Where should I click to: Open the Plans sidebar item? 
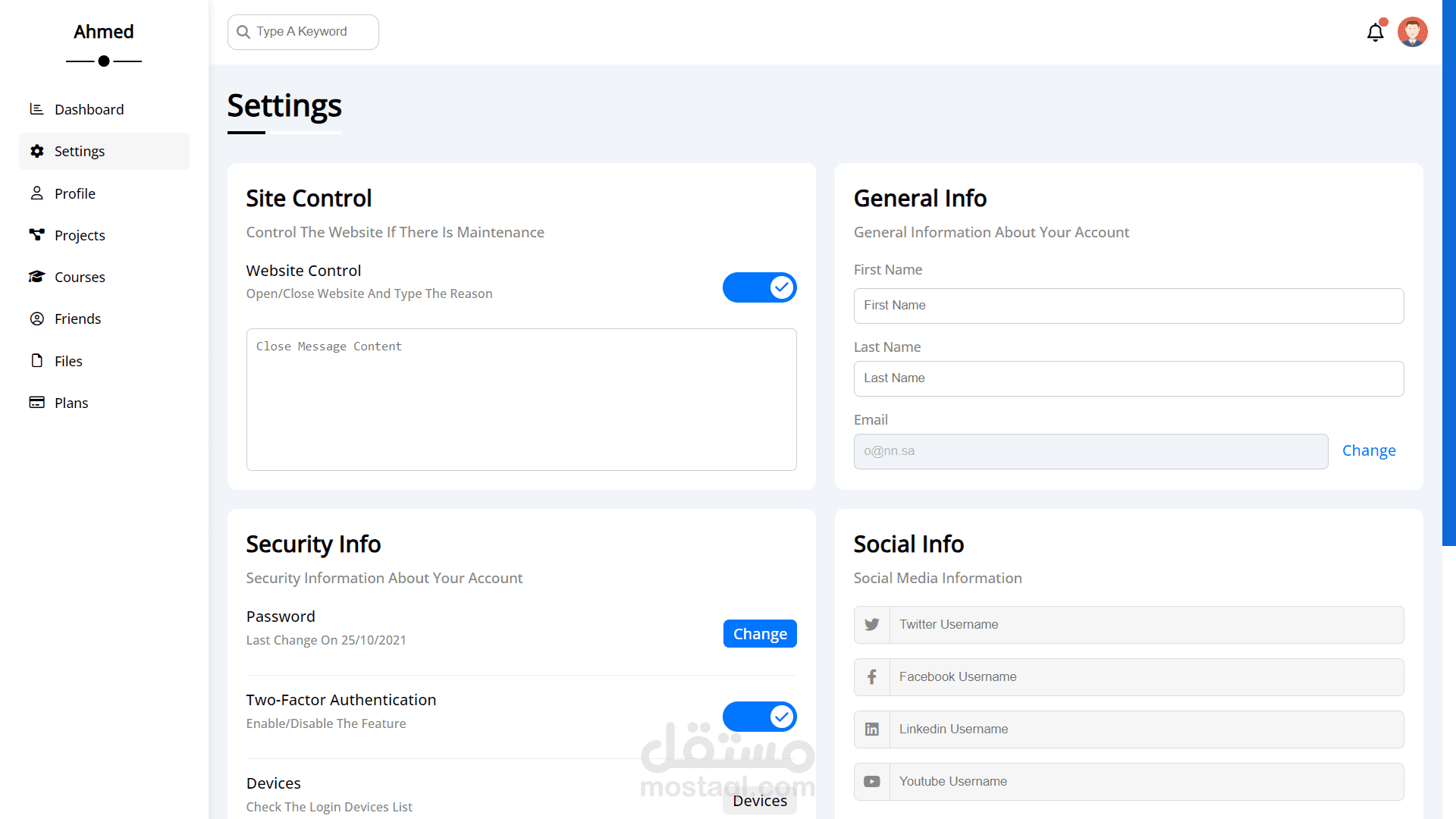71,403
